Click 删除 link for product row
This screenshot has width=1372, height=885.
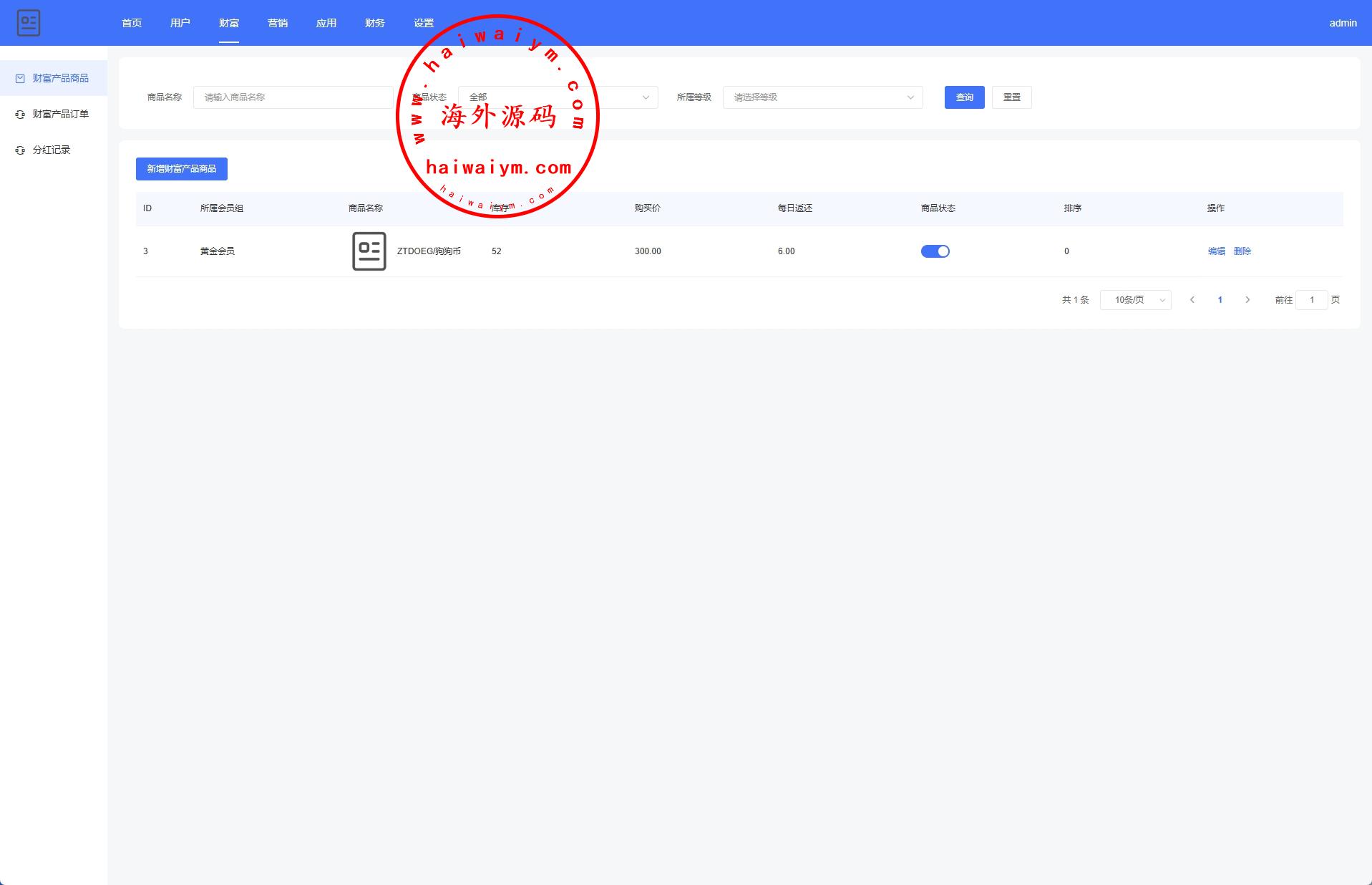[x=1242, y=251]
